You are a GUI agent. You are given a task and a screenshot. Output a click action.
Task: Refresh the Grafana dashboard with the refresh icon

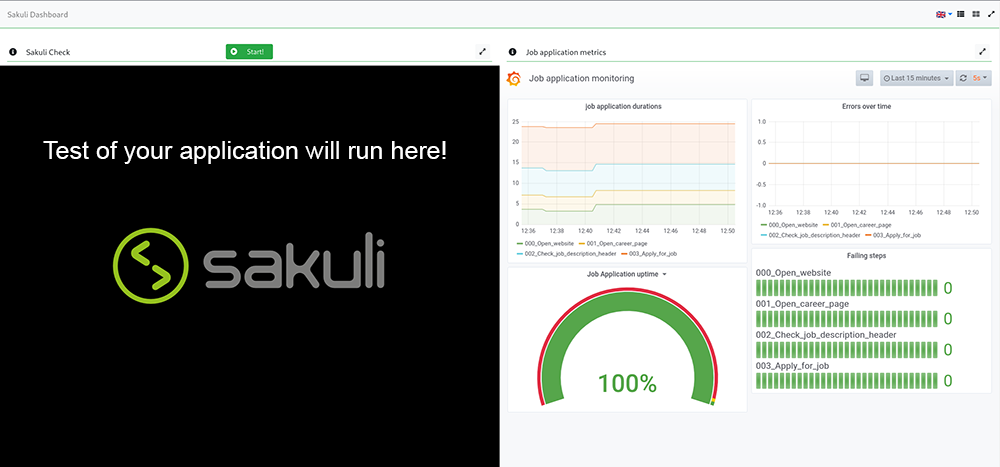(x=963, y=78)
